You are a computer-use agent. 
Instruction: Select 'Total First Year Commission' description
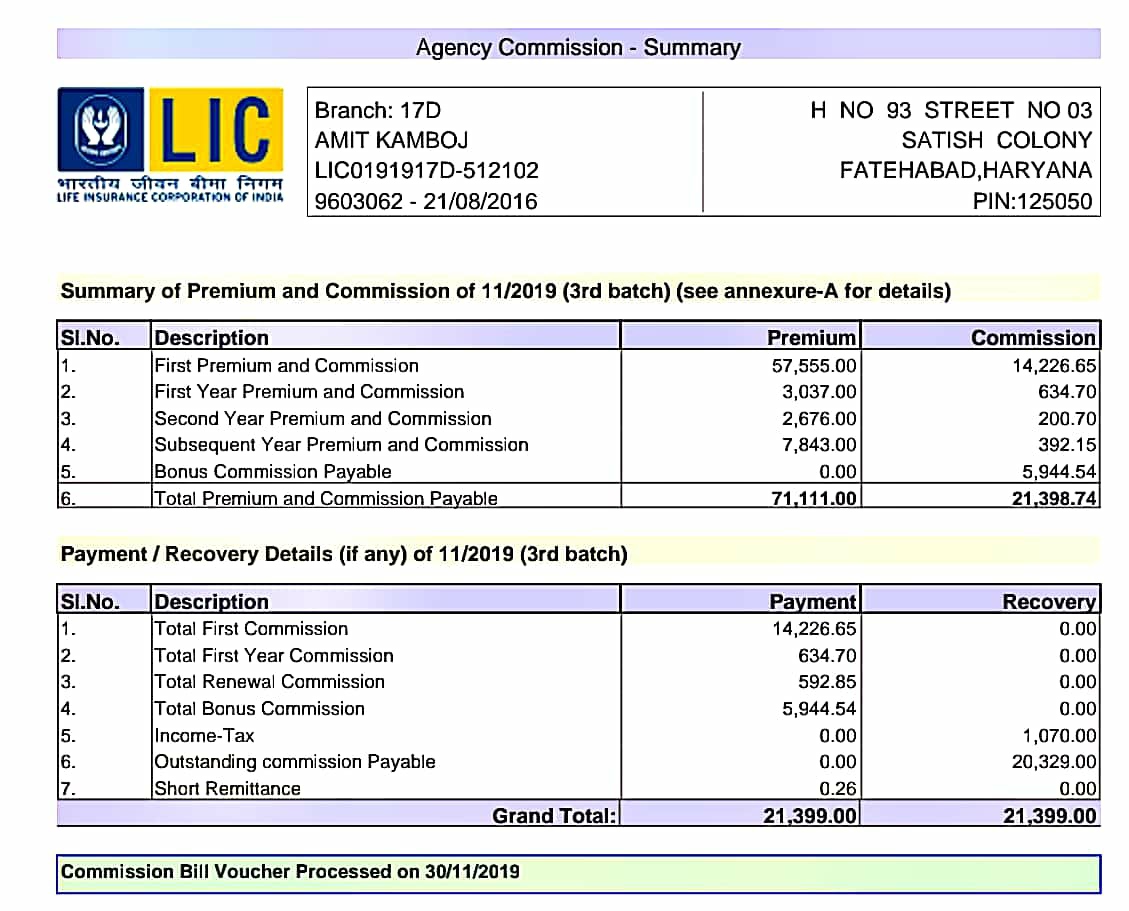(274, 655)
